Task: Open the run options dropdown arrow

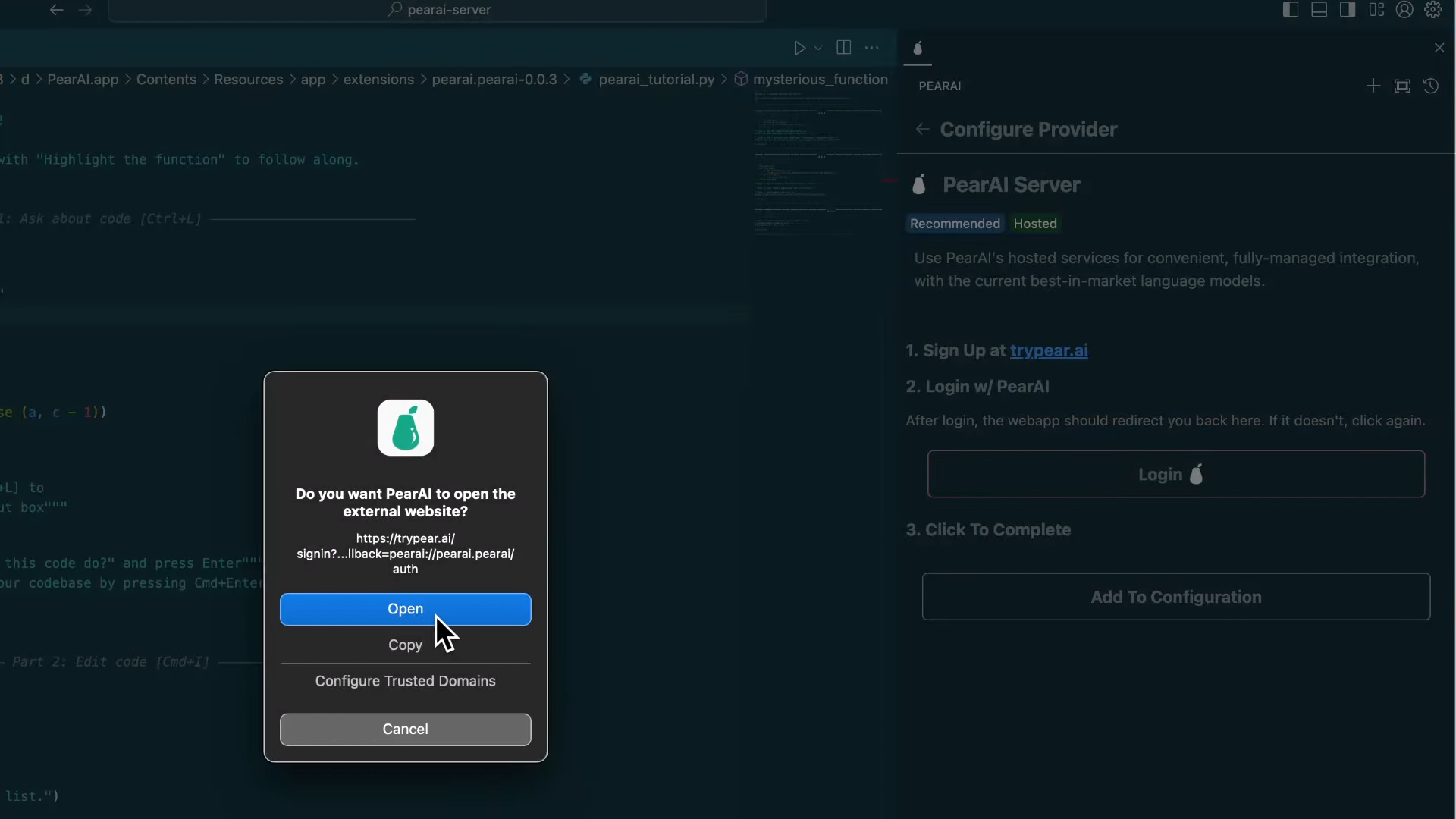Action: coord(818,48)
